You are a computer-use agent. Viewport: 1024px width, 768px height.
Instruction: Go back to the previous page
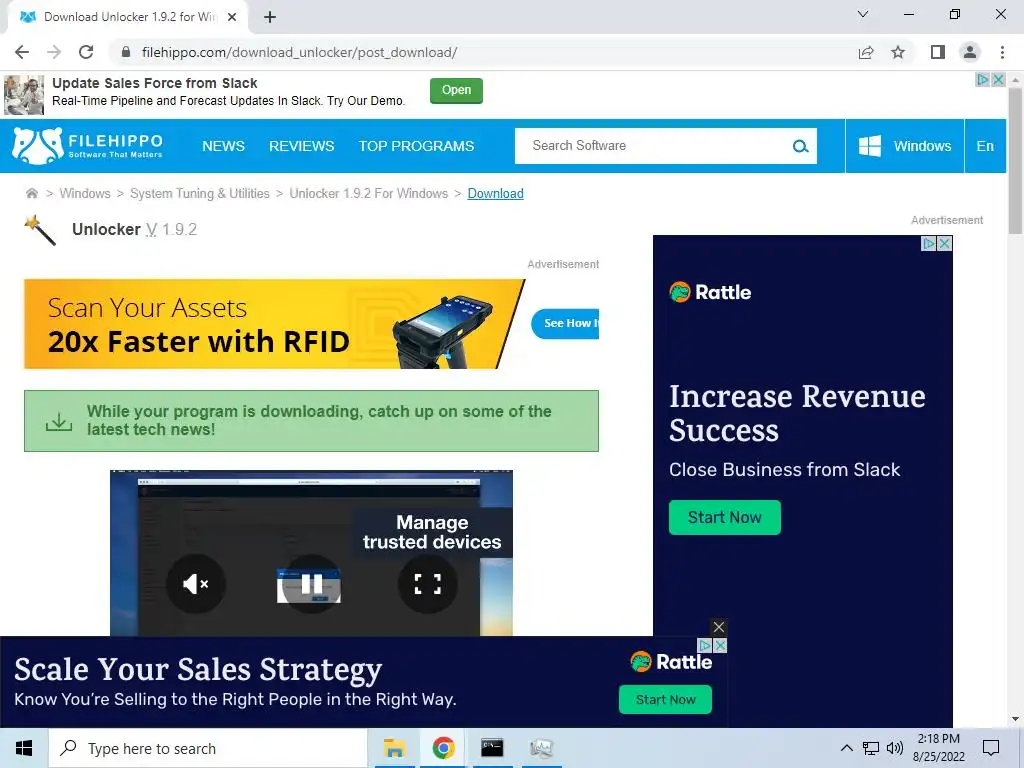tap(22, 52)
